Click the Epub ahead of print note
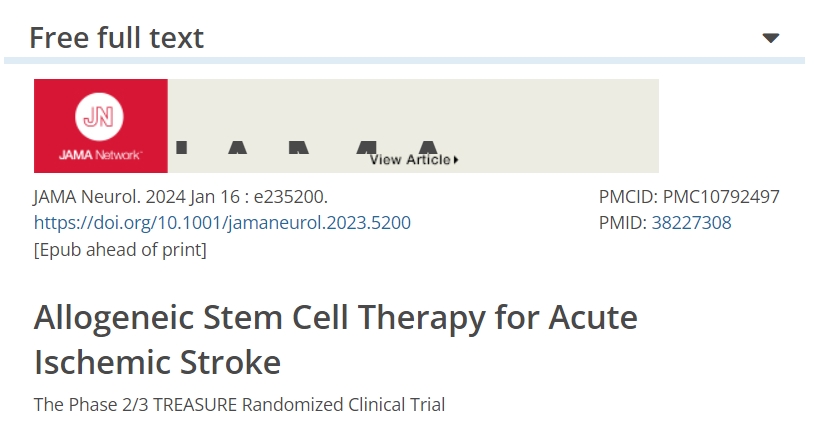The image size is (814, 425). pos(120,249)
